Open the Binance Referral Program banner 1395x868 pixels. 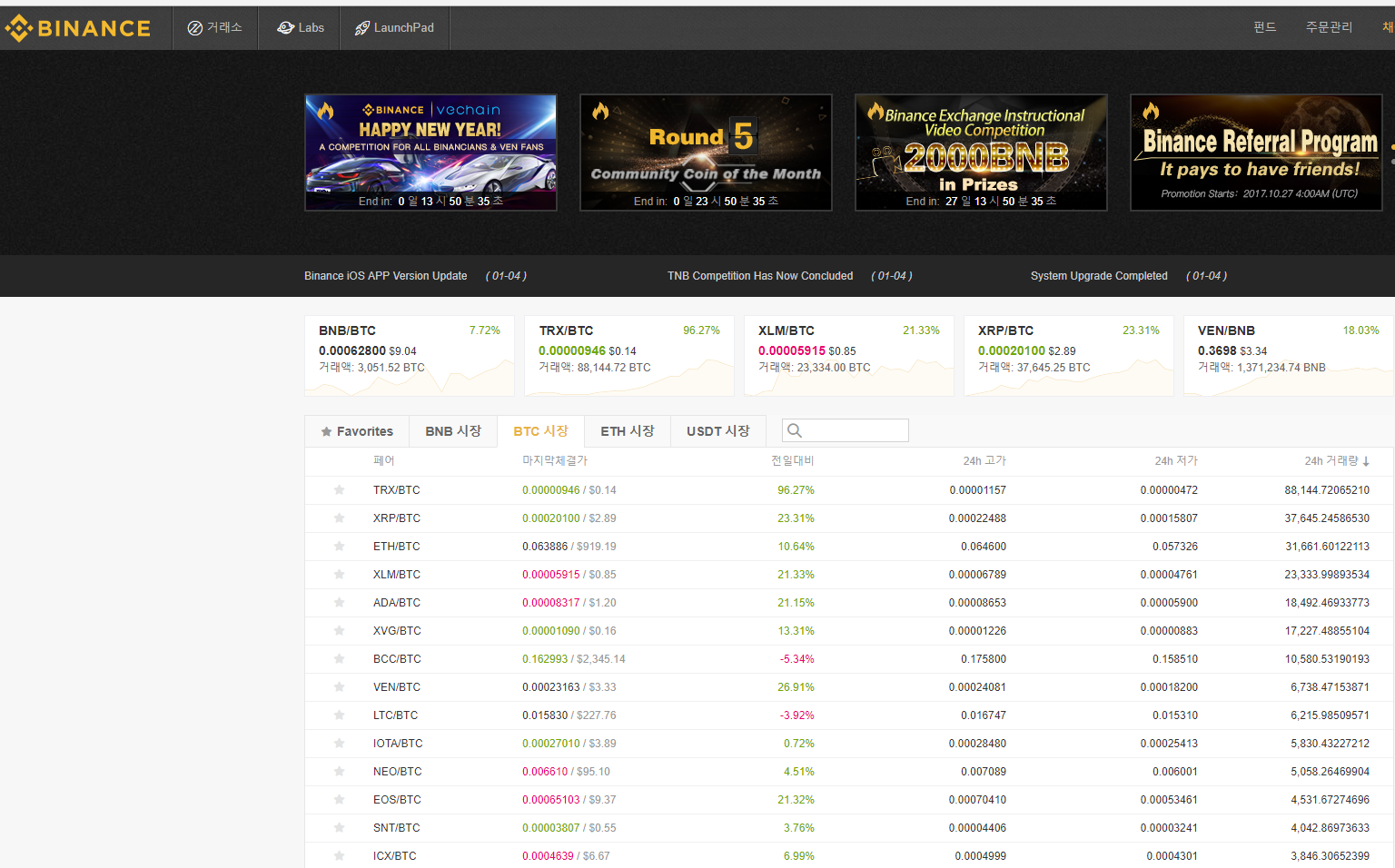click(1256, 153)
